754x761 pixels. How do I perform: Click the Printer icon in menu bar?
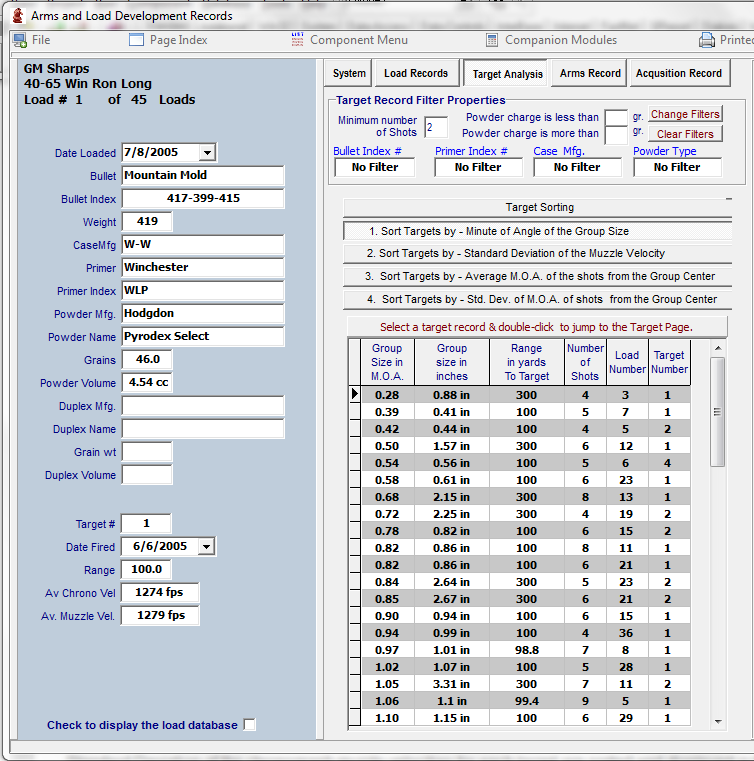click(706, 40)
